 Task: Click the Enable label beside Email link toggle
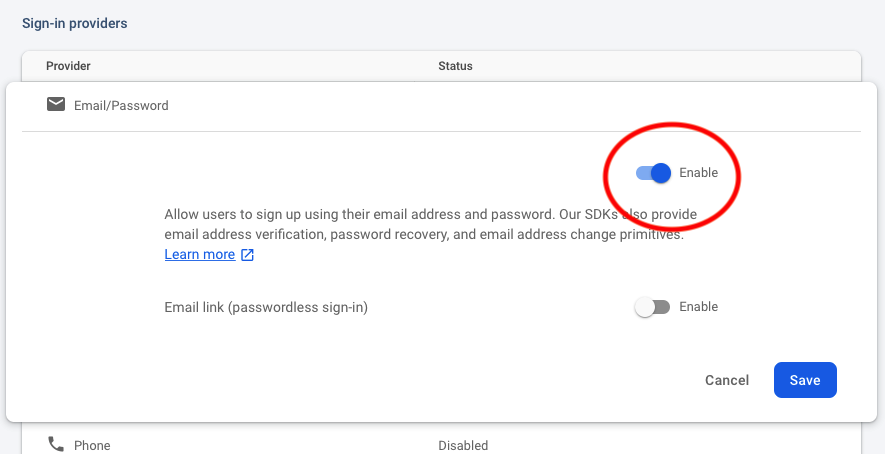(x=698, y=307)
